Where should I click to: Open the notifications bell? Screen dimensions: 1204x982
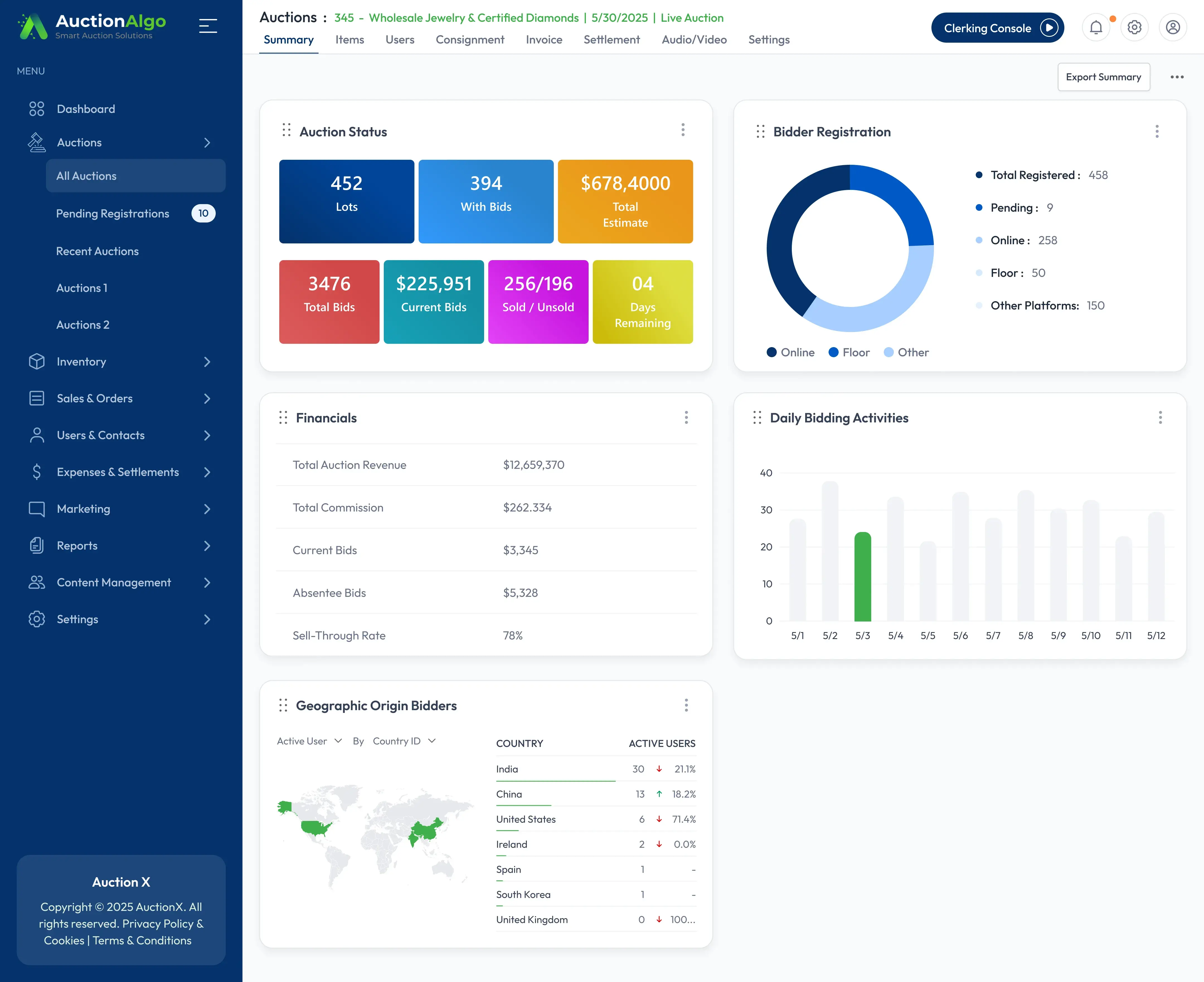tap(1096, 26)
